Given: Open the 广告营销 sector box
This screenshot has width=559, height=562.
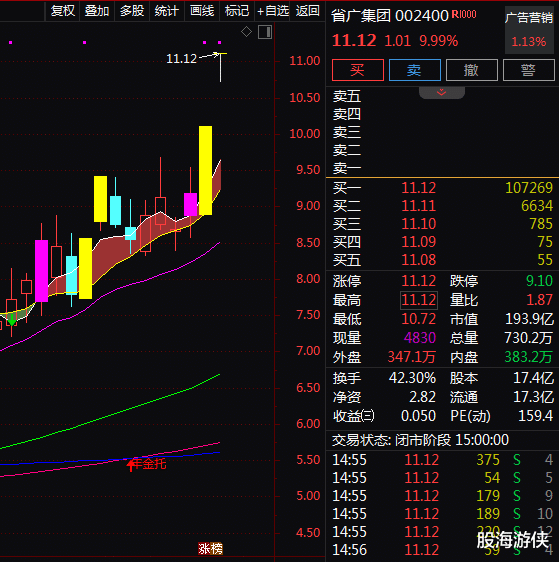Looking at the screenshot, I should [x=529, y=30].
